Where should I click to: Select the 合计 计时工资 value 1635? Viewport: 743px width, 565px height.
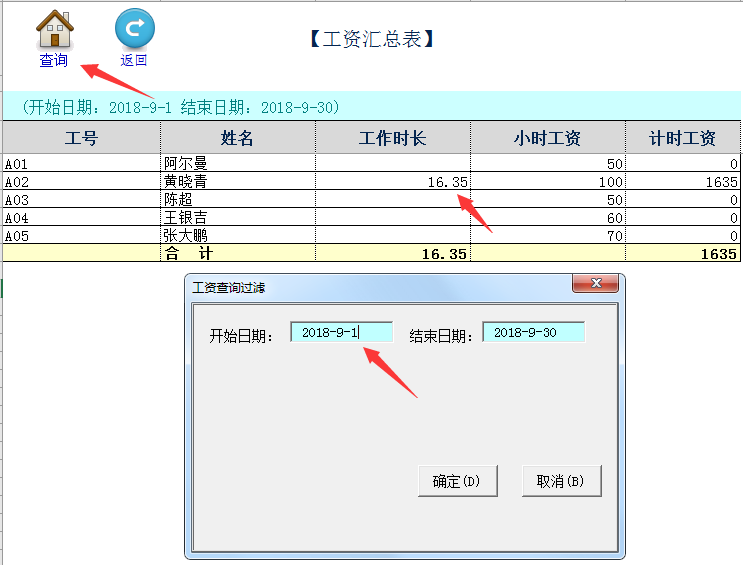tap(683, 253)
